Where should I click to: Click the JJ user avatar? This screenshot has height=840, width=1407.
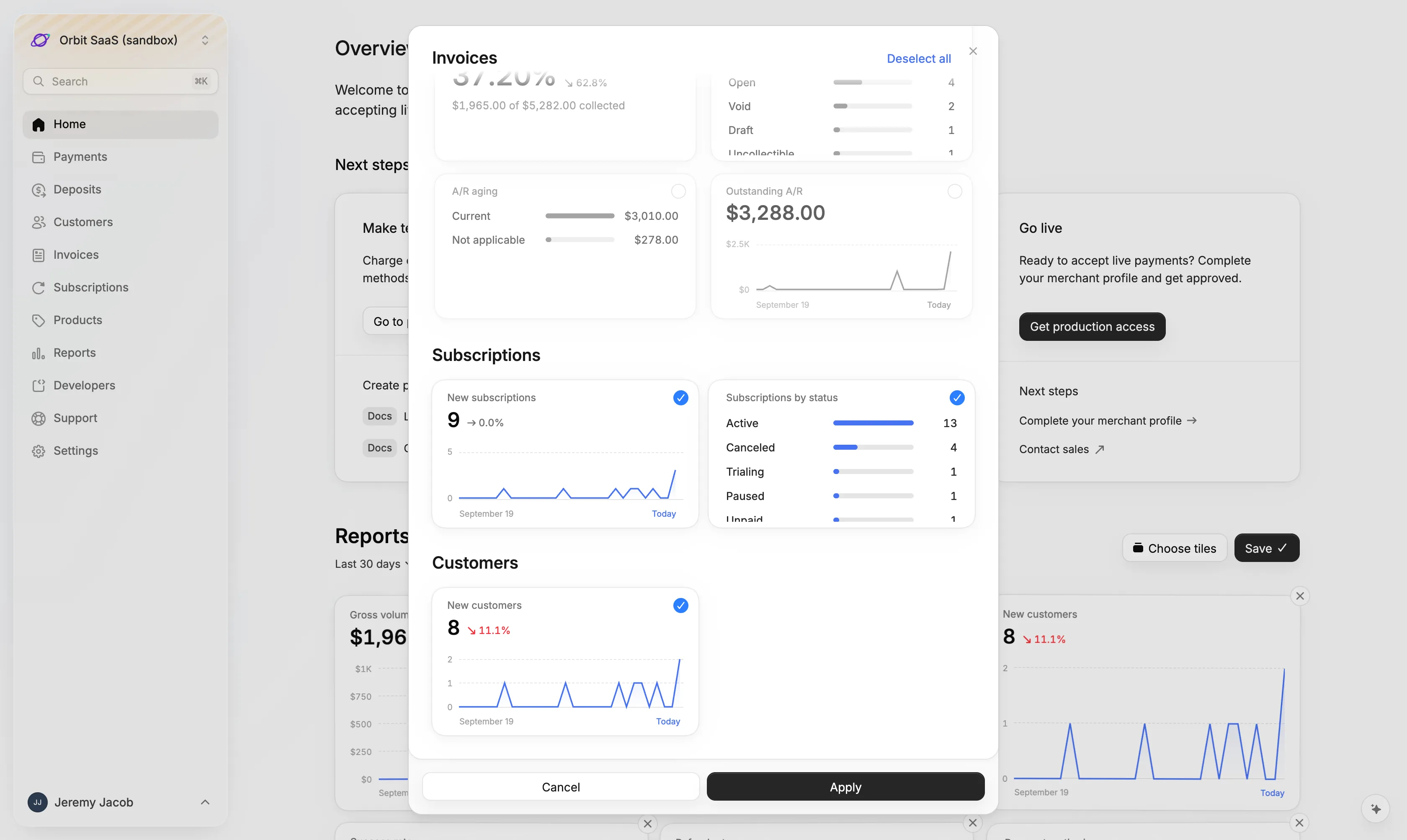pos(37,802)
